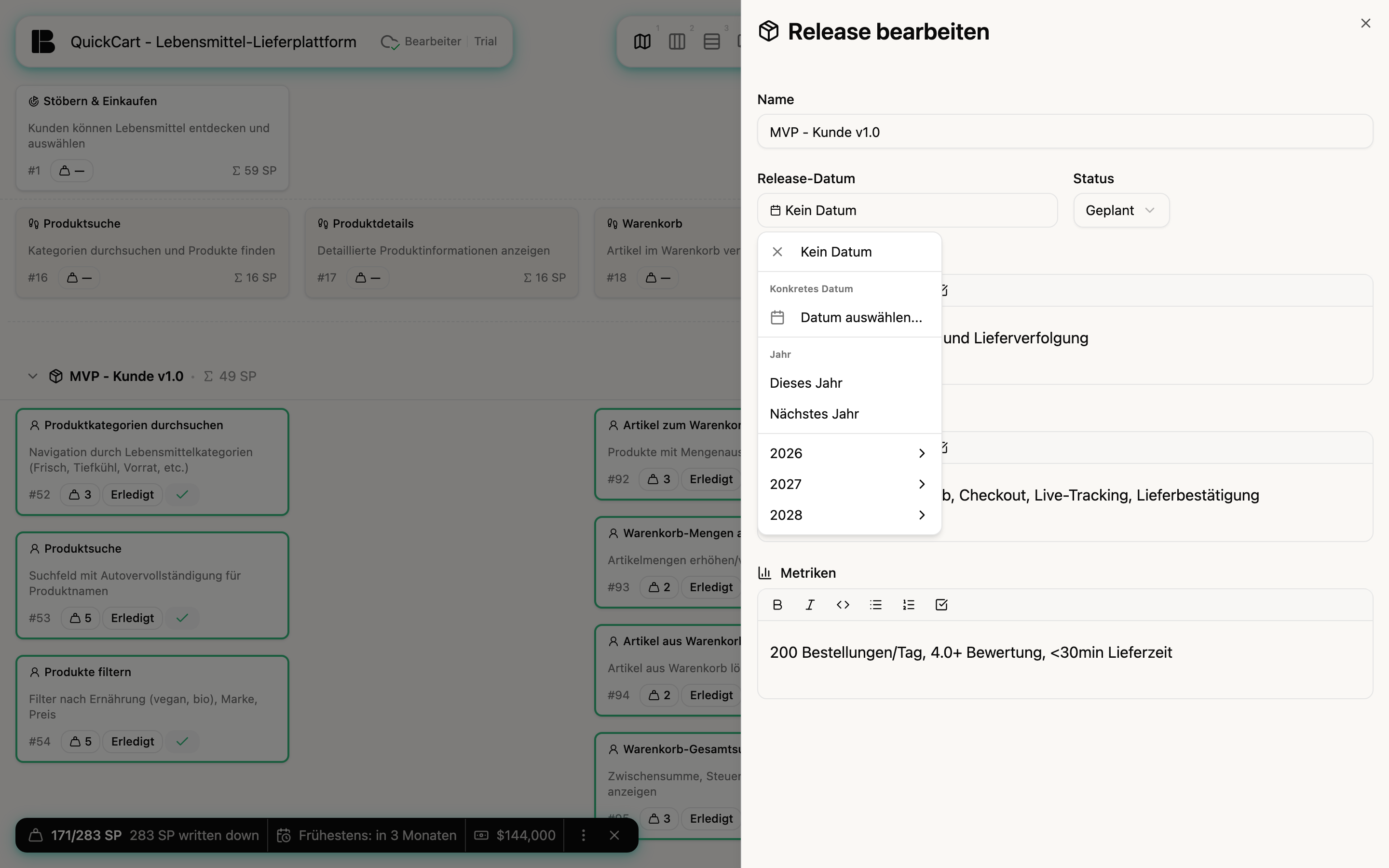Image resolution: width=1389 pixels, height=868 pixels.
Task: Click the QuickCart app logo icon
Action: click(43, 42)
